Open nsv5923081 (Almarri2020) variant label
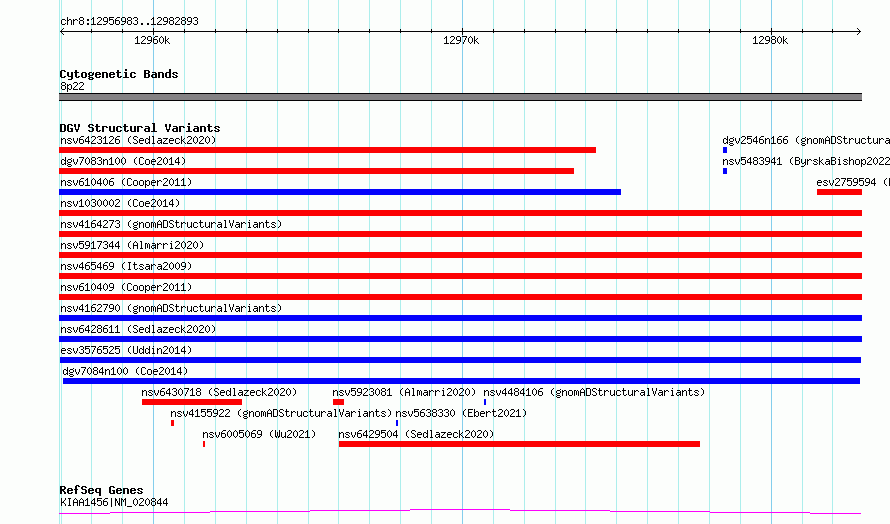Viewport: 890px width, 524px height. (404, 392)
